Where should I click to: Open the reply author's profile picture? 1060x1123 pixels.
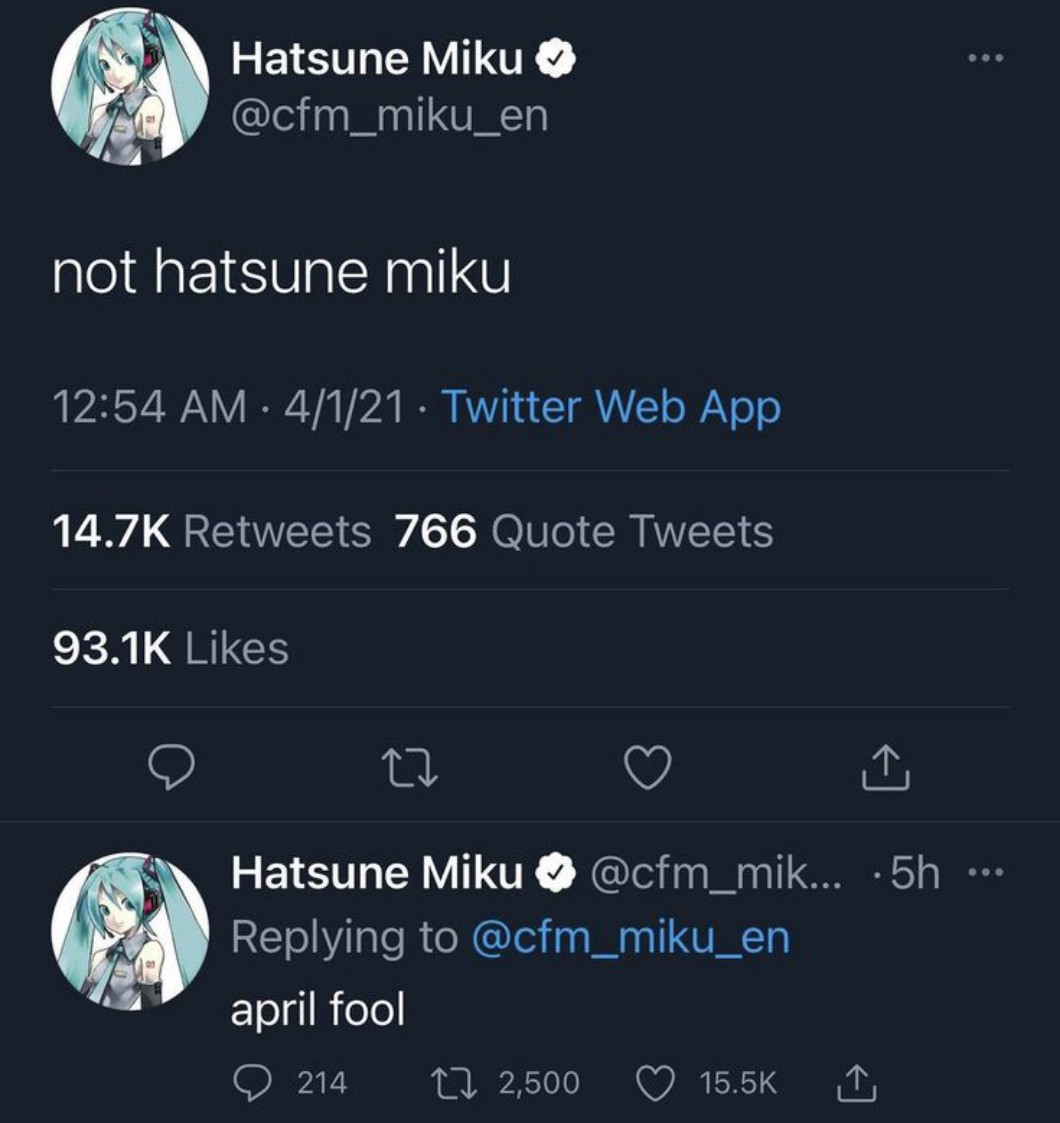click(x=129, y=930)
